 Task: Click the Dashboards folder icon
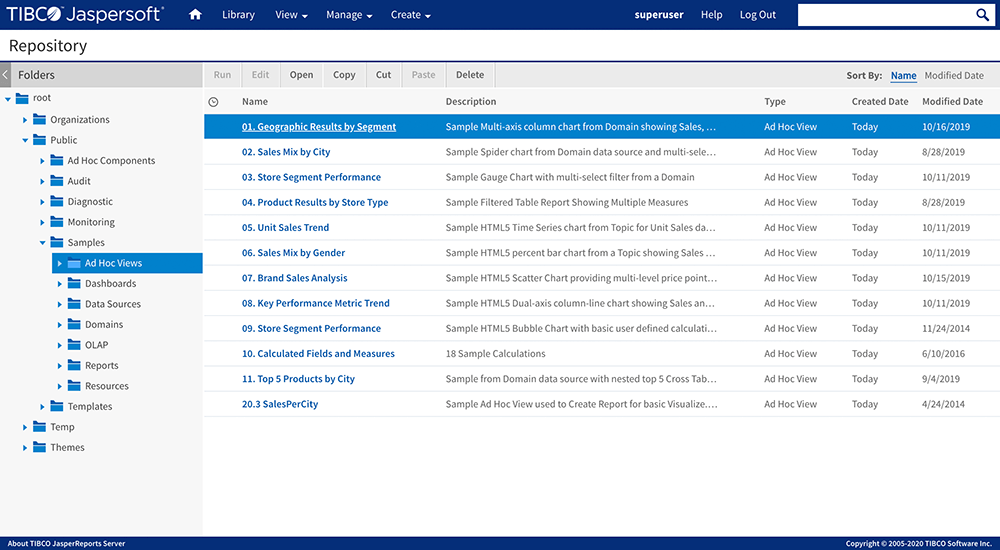point(74,283)
